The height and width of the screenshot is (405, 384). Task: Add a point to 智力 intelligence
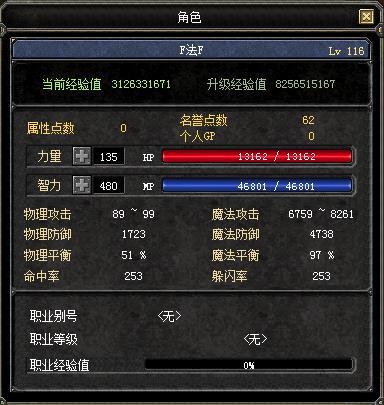coord(82,185)
